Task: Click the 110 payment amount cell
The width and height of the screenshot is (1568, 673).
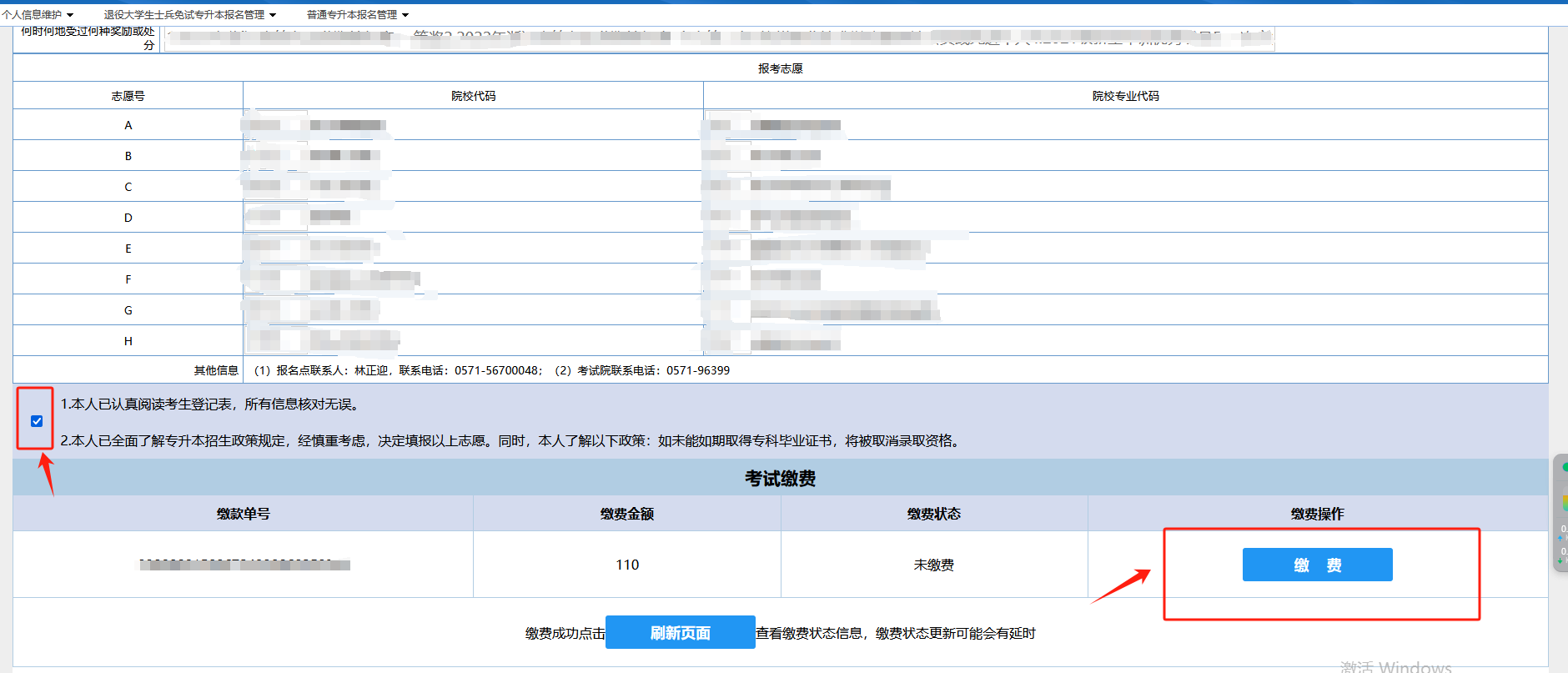Action: tap(627, 565)
